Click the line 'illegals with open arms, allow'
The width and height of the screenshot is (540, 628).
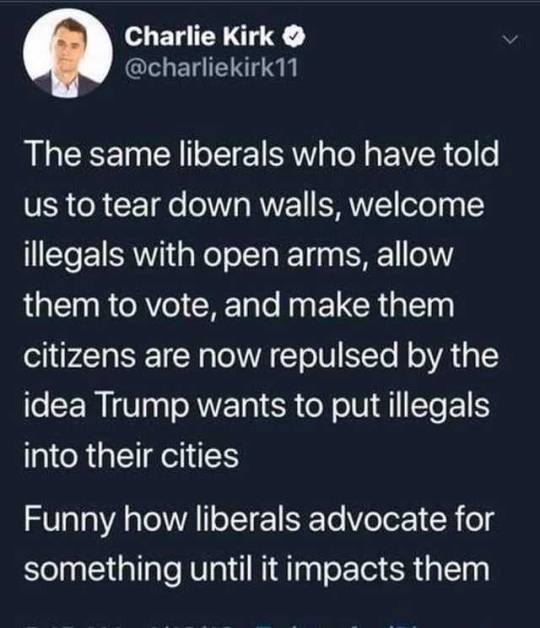(x=238, y=256)
